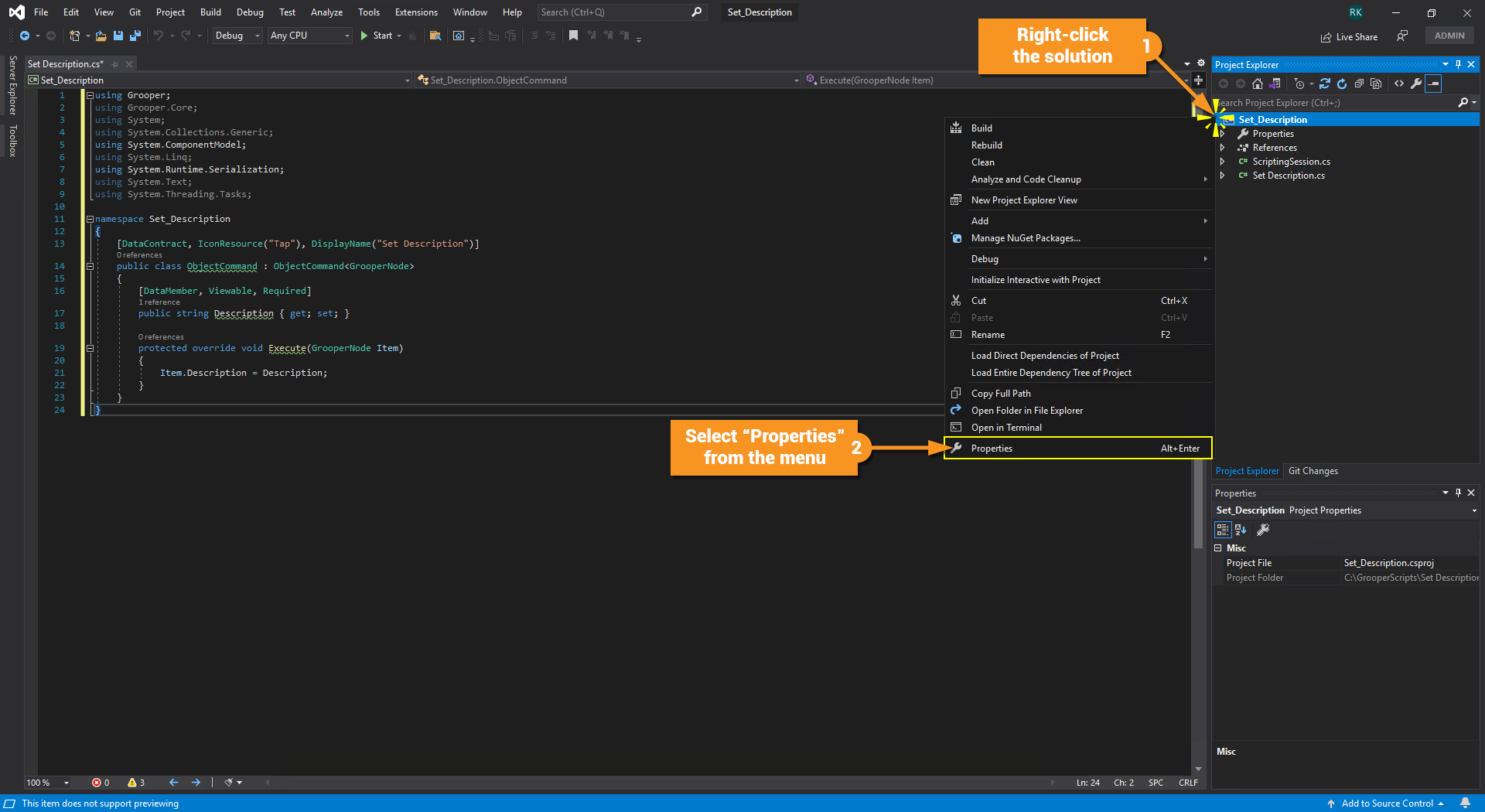Sort properties alphabetically in Properties panel

tap(1241, 530)
